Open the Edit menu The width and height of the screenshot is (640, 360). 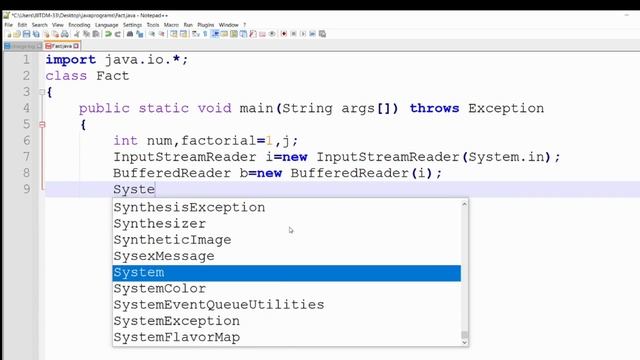[x=22, y=25]
